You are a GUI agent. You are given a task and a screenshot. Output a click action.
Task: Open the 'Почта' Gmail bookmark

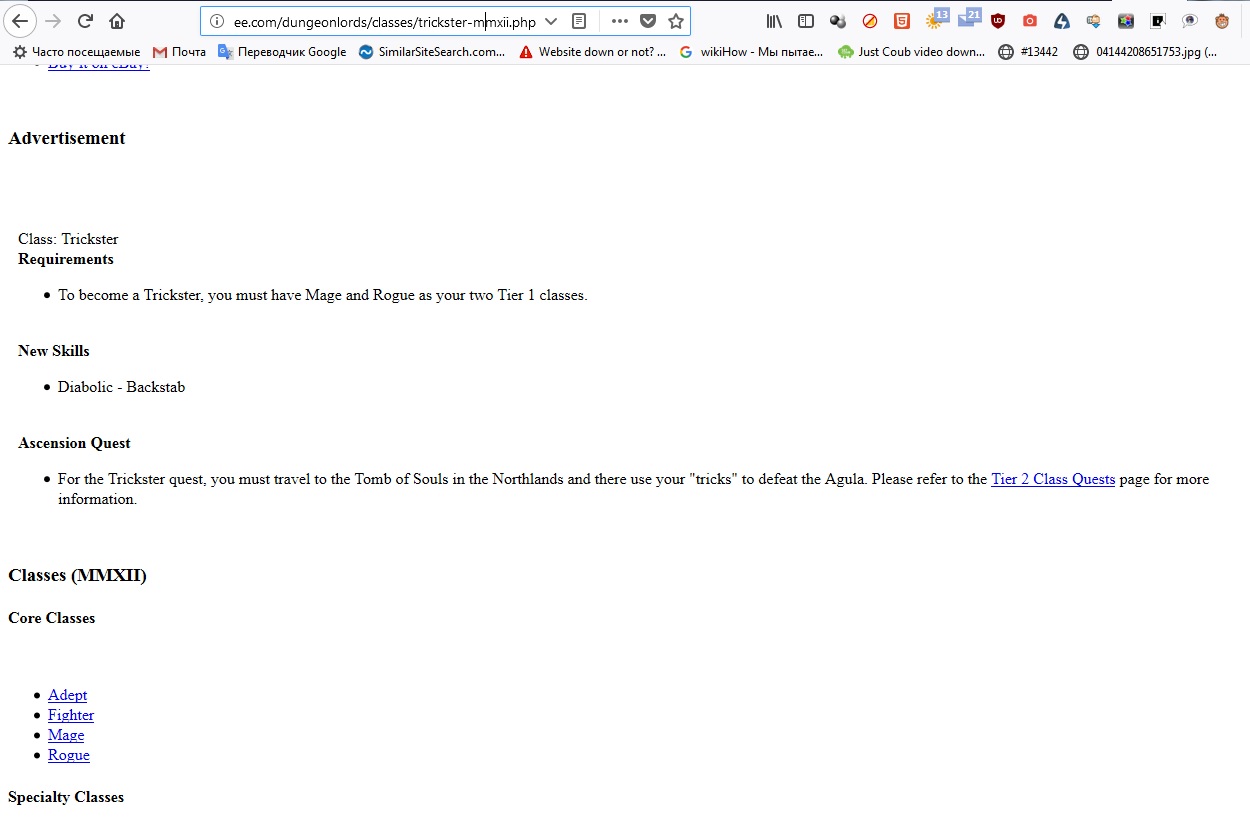tap(179, 52)
